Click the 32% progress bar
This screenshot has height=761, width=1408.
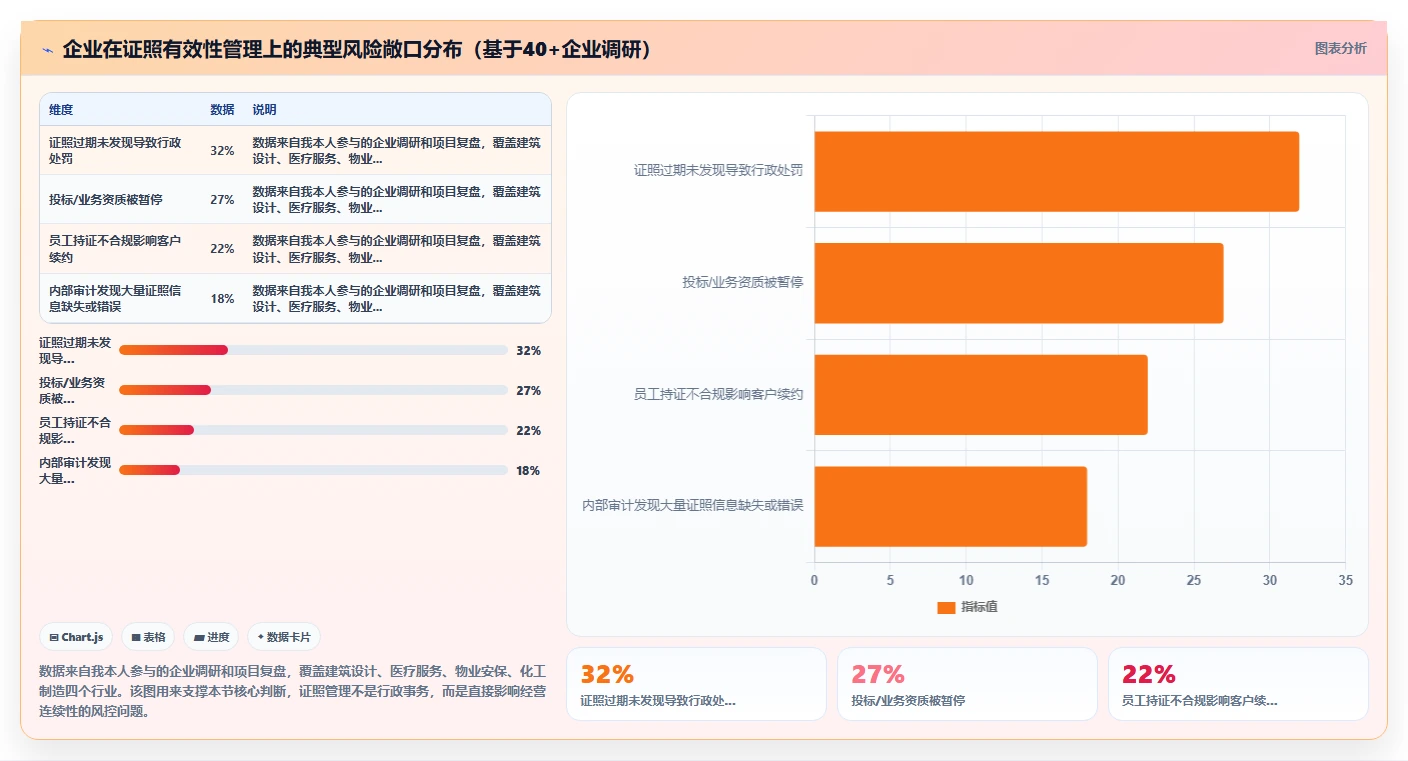[313, 350]
